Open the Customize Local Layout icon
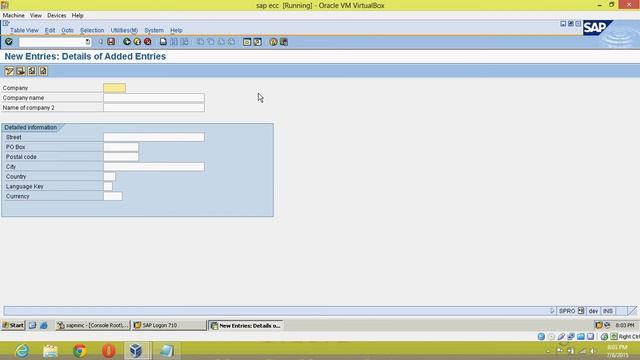This screenshot has width=640, height=360. point(284,42)
